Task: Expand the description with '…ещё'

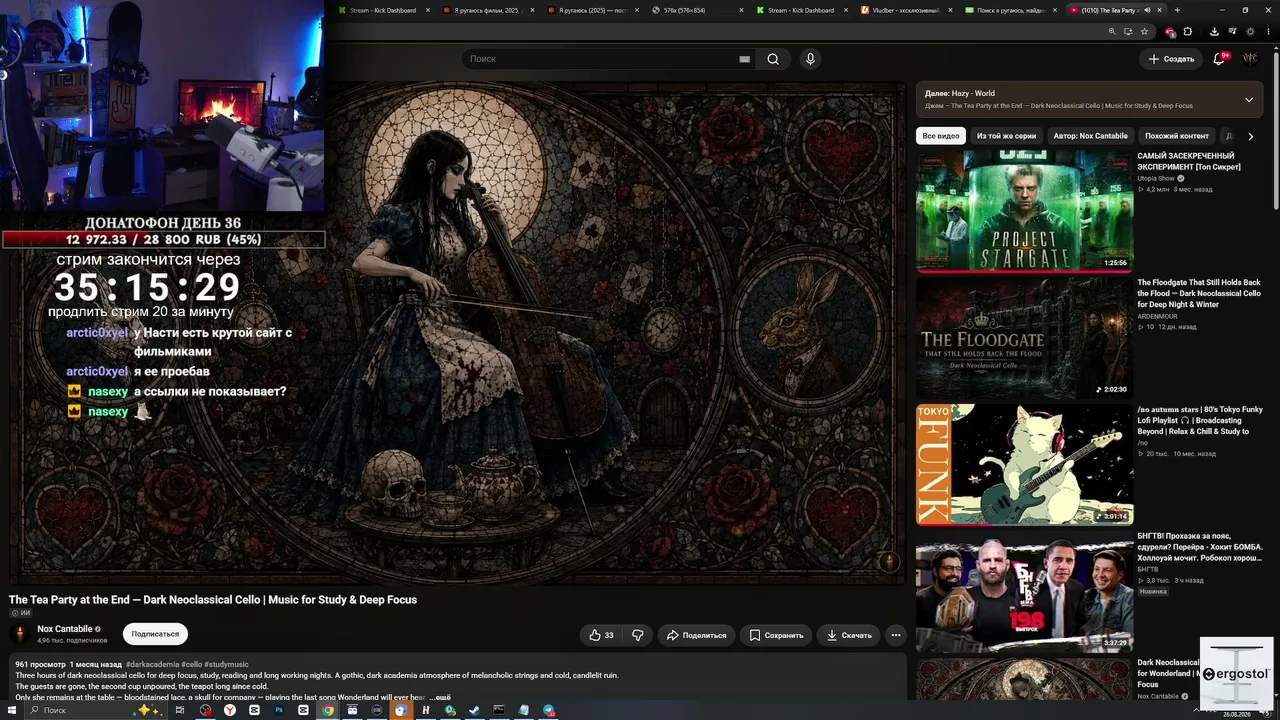Action: click(x=440, y=697)
